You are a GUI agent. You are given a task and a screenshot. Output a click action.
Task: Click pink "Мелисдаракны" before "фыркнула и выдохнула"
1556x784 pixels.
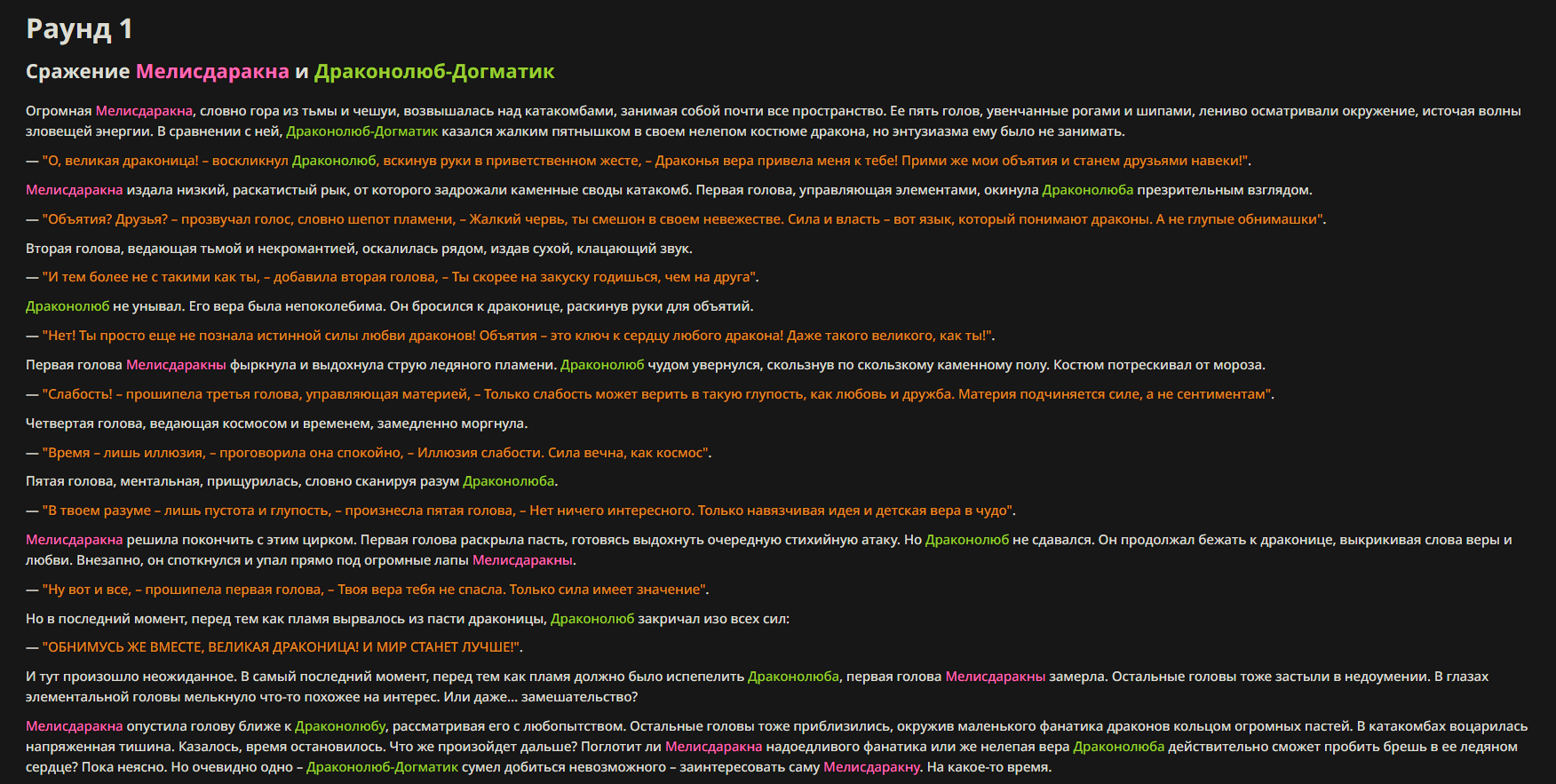pos(176,365)
